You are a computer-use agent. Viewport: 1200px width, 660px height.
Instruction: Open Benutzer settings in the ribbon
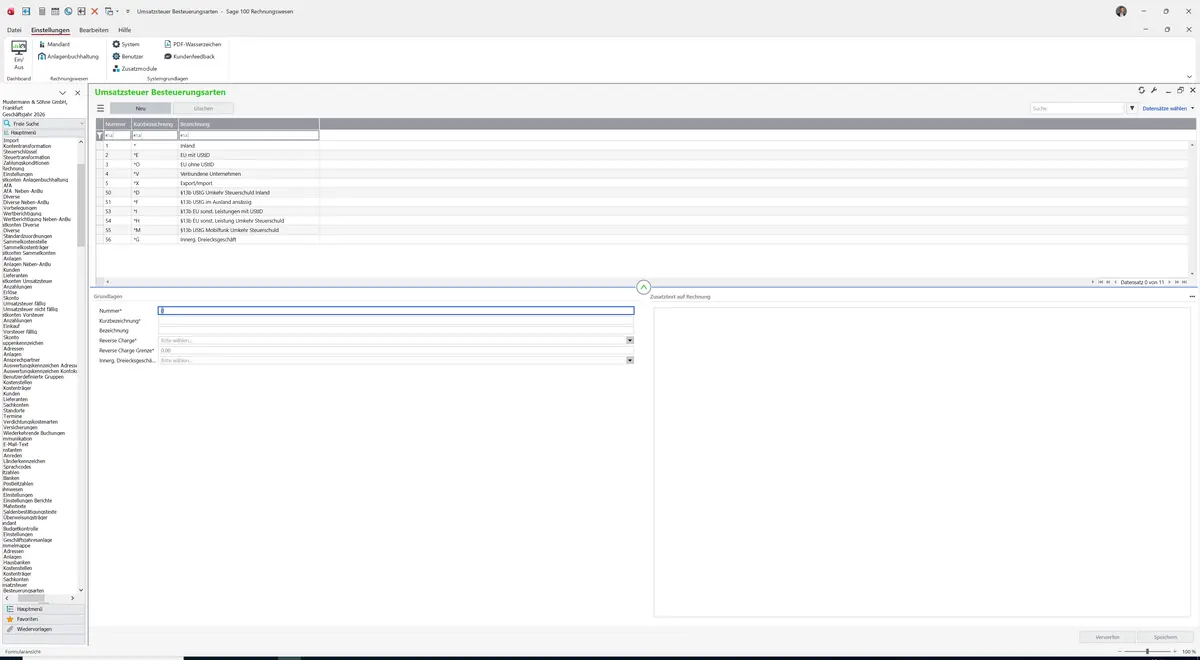click(x=129, y=57)
